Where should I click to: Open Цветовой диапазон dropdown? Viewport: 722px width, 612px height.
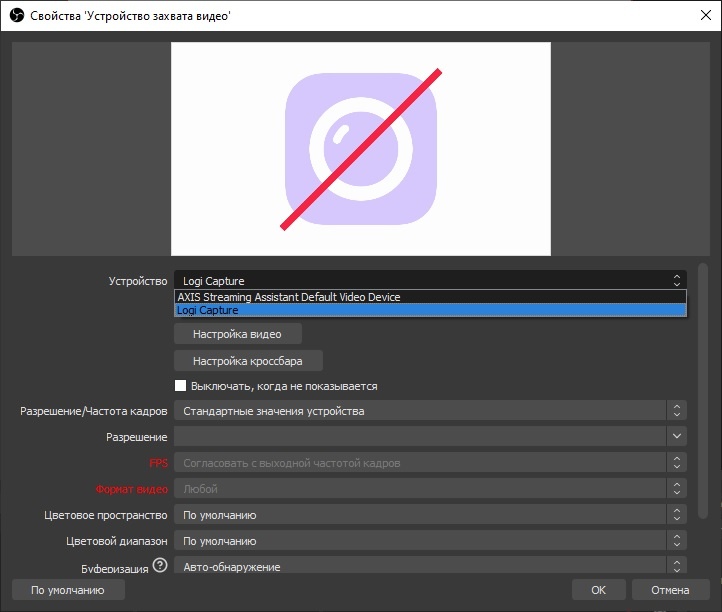click(430, 541)
